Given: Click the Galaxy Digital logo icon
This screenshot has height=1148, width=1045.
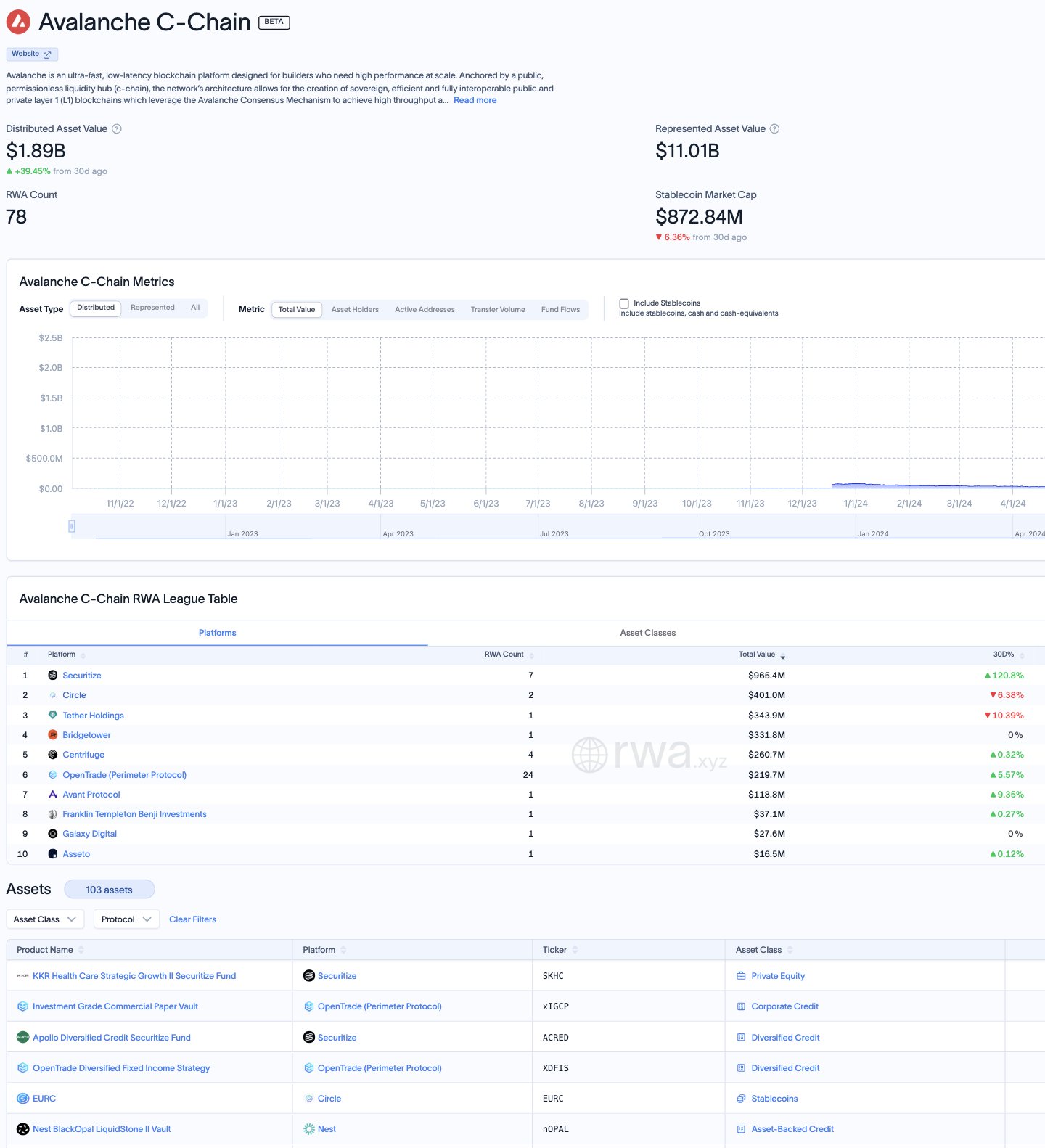Looking at the screenshot, I should click(x=52, y=834).
